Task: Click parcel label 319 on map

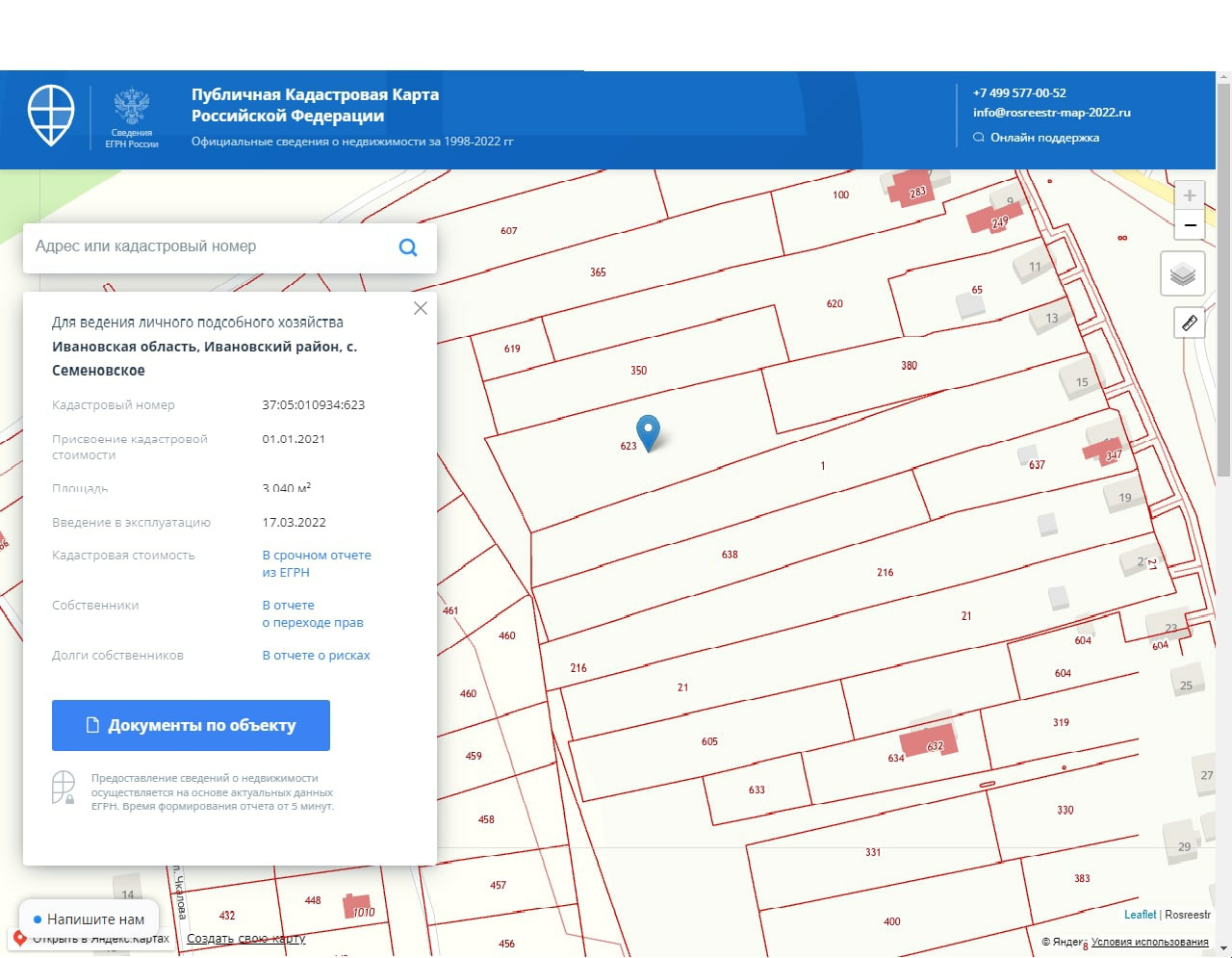Action: coord(1061,722)
